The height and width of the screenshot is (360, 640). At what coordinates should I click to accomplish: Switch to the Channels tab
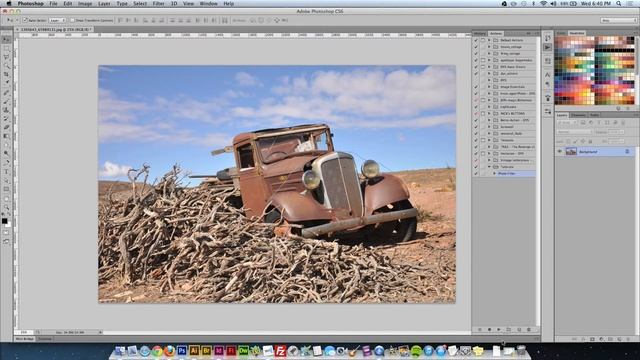578,116
